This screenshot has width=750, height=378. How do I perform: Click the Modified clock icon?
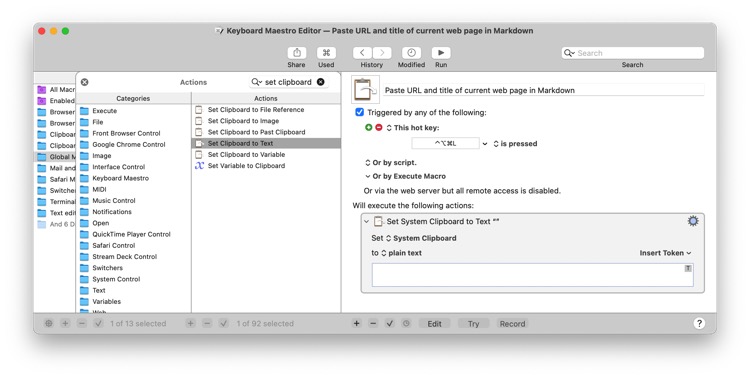pyautogui.click(x=411, y=53)
